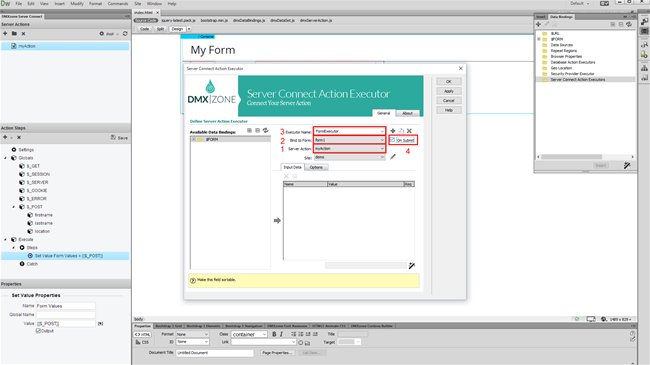Collapse all available data bindings icon
The width and height of the screenshot is (650, 365).
click(257, 131)
